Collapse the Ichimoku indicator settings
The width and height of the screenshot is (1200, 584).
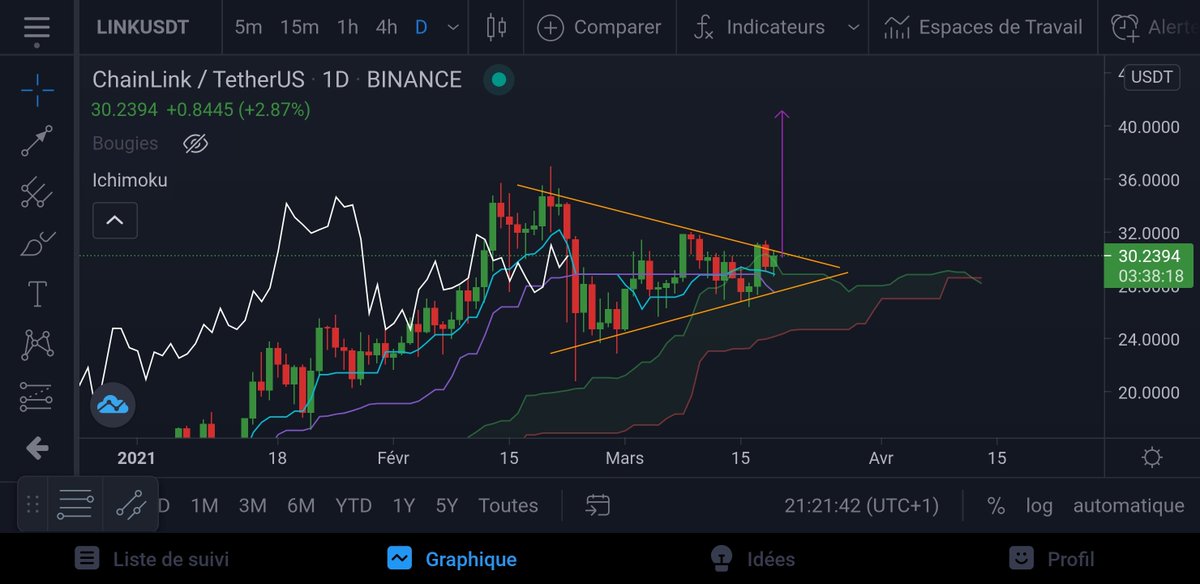(x=114, y=220)
